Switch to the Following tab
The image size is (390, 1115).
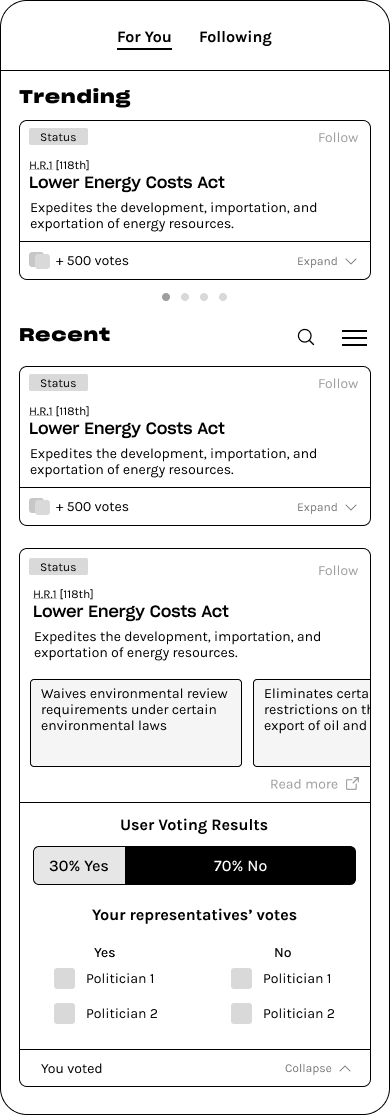point(235,37)
